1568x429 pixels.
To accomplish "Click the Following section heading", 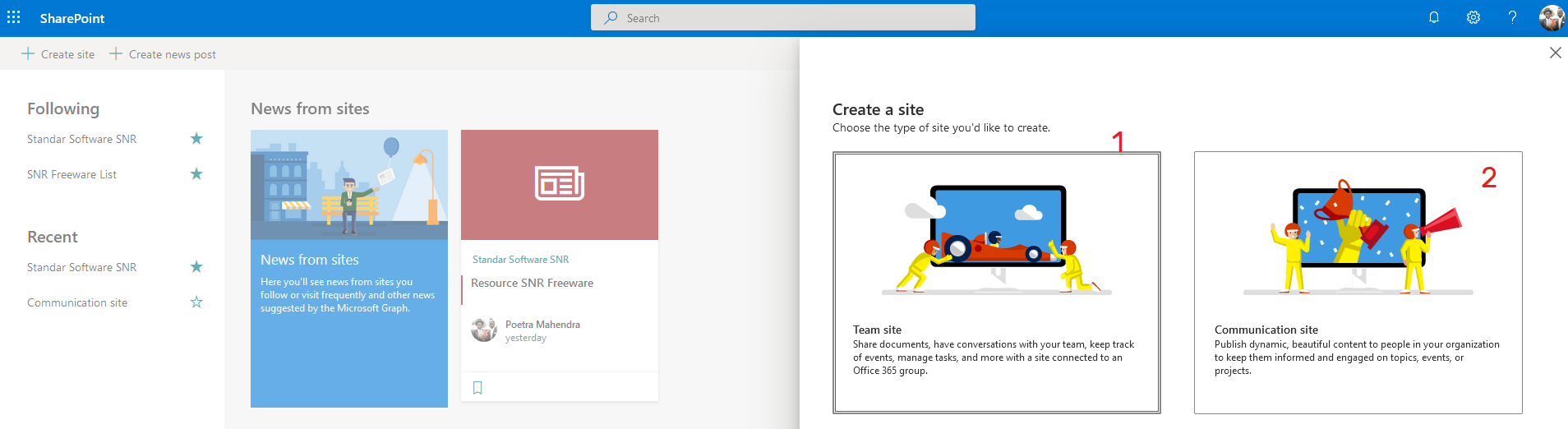I will point(63,108).
